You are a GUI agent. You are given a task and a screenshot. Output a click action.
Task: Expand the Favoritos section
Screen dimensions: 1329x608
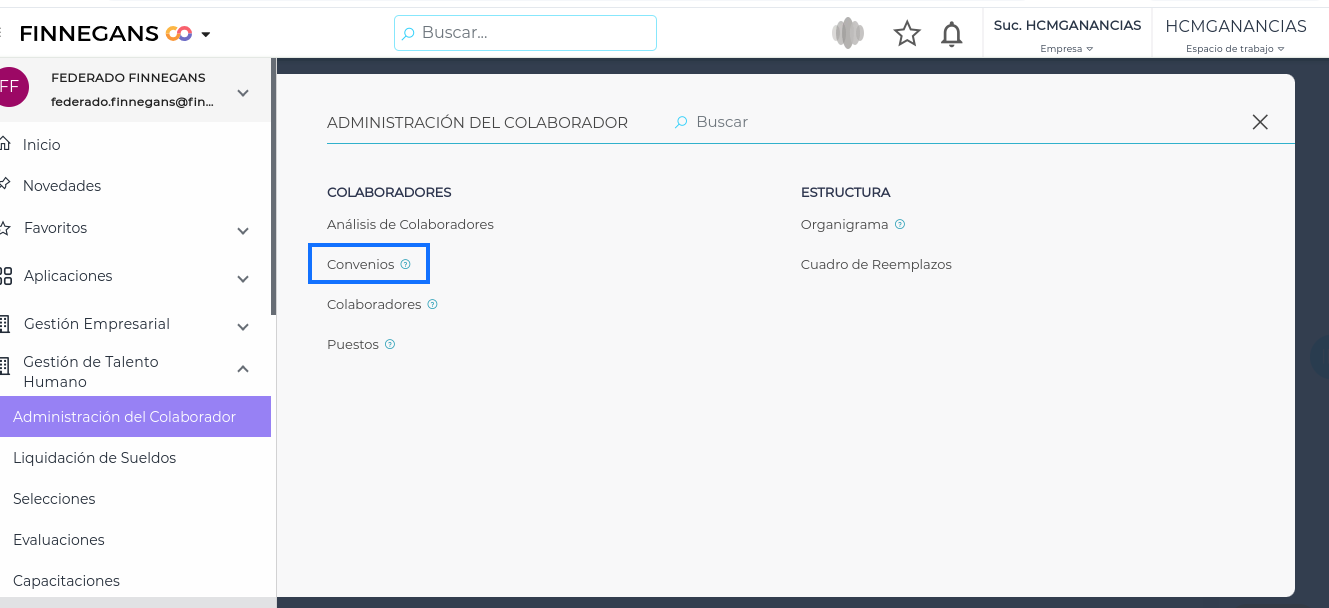coord(242,230)
